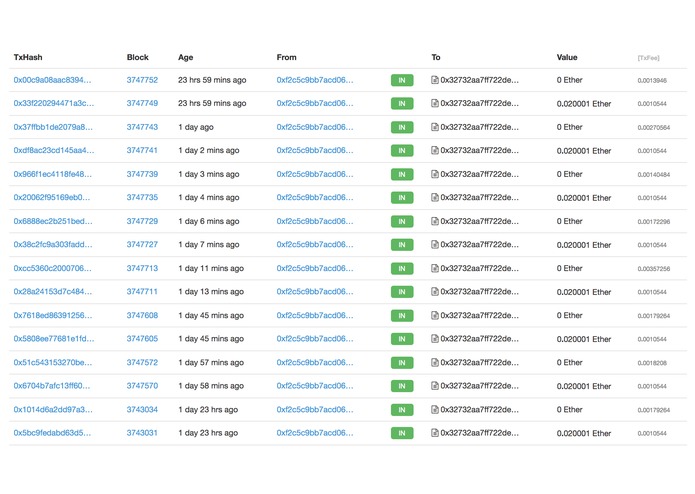View block 3747741 details
The width and height of the screenshot is (695, 494).
(142, 150)
